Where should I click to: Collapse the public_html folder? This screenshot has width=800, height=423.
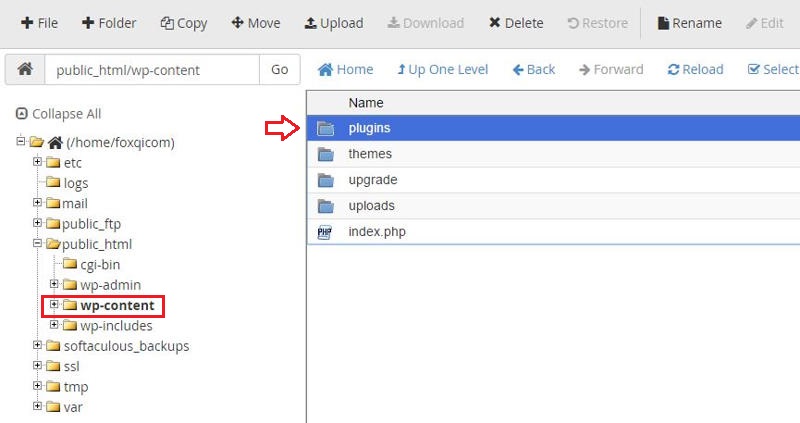pos(37,243)
